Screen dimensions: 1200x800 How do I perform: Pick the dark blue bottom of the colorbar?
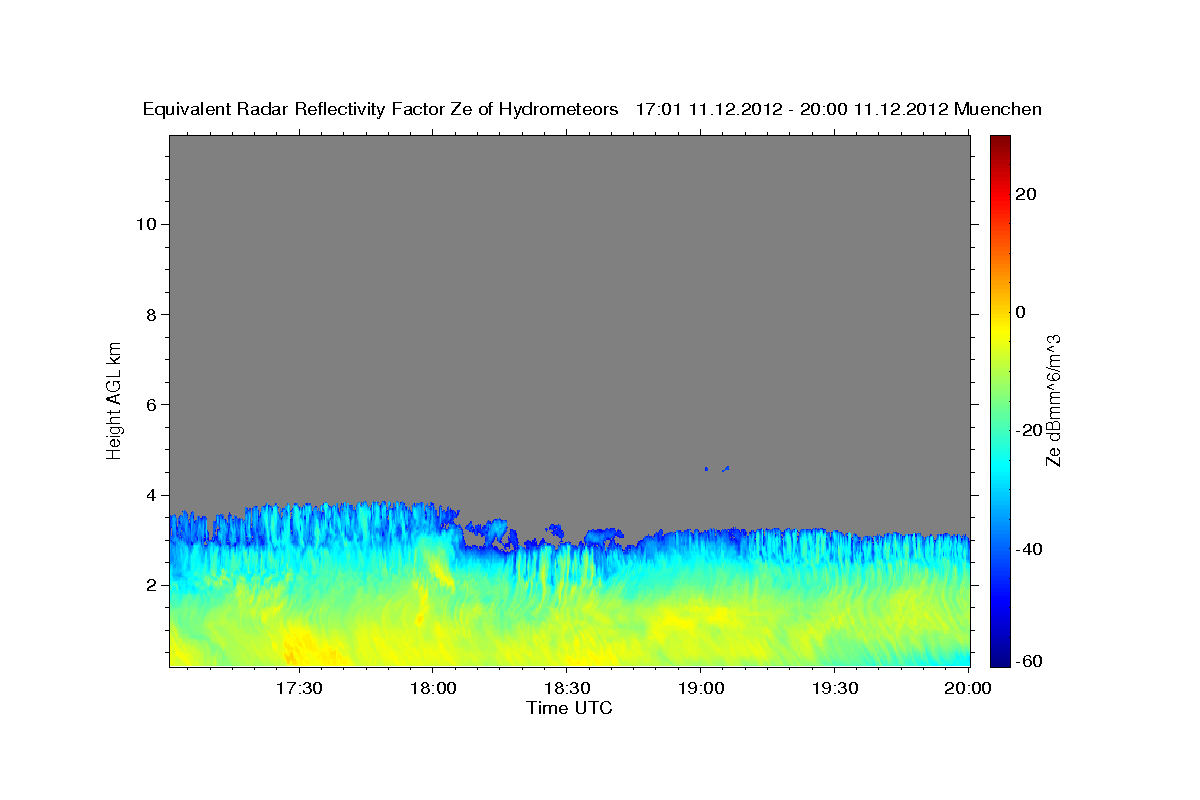click(1000, 659)
